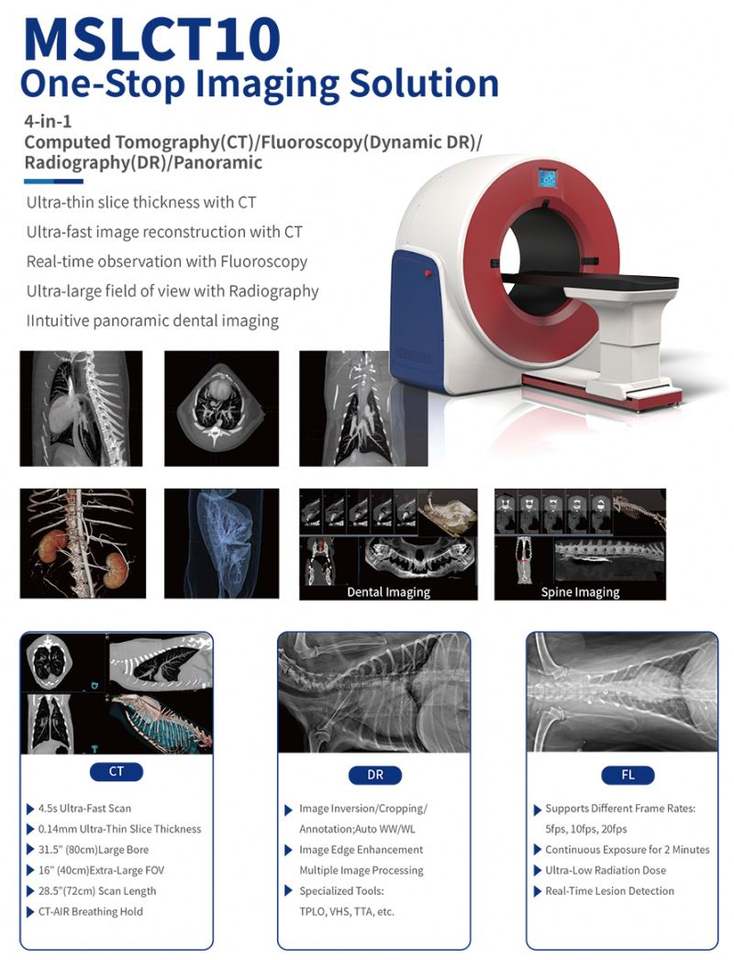Click the blue CT badge label
734x960 pixels.
point(116,771)
